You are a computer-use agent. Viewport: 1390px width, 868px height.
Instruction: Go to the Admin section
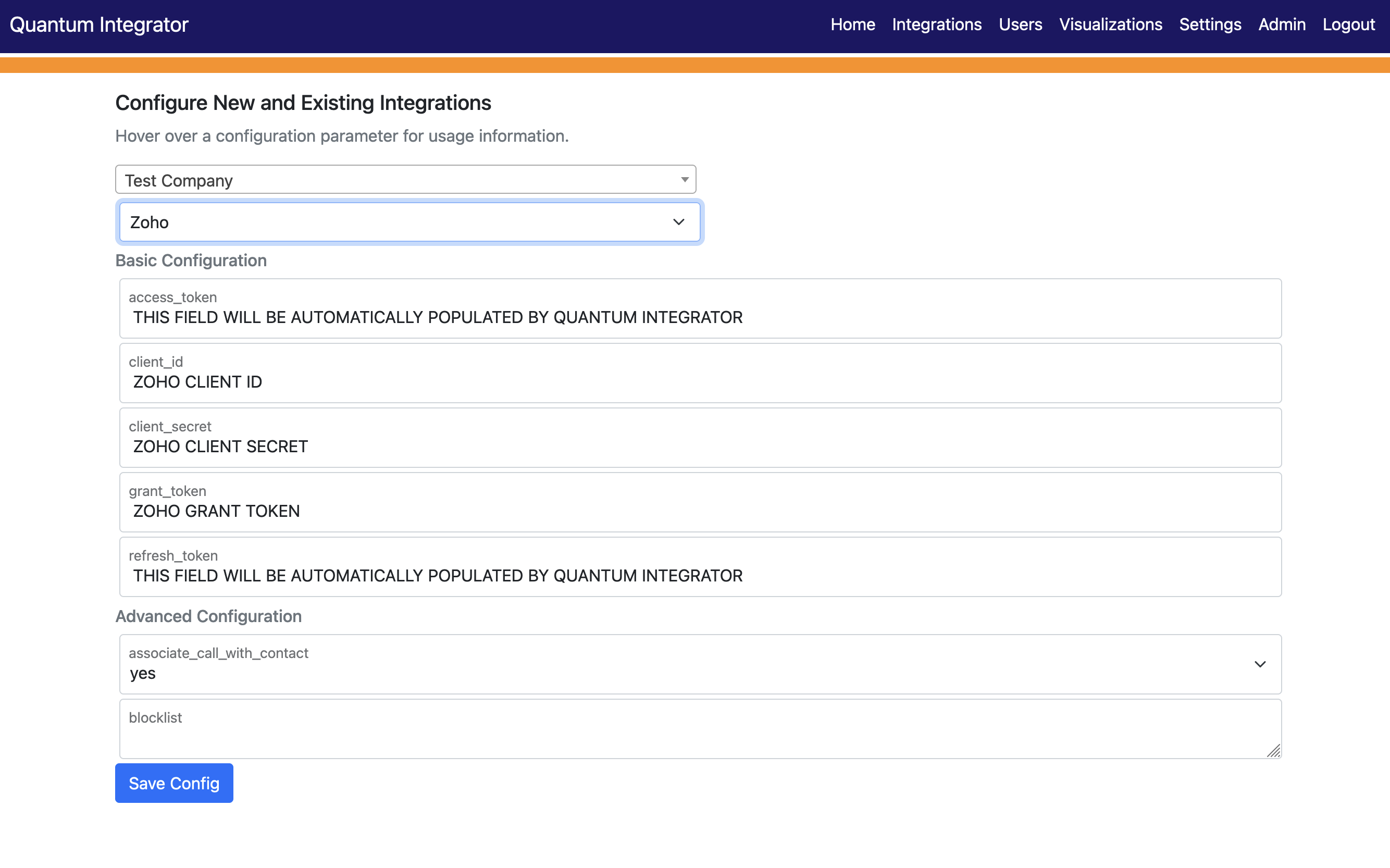(x=1282, y=24)
